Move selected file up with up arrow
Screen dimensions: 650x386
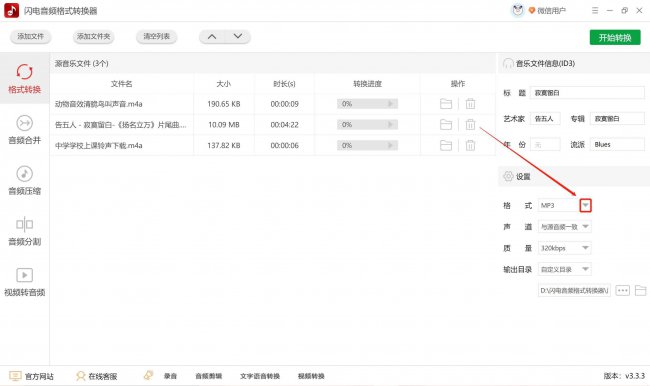click(212, 36)
